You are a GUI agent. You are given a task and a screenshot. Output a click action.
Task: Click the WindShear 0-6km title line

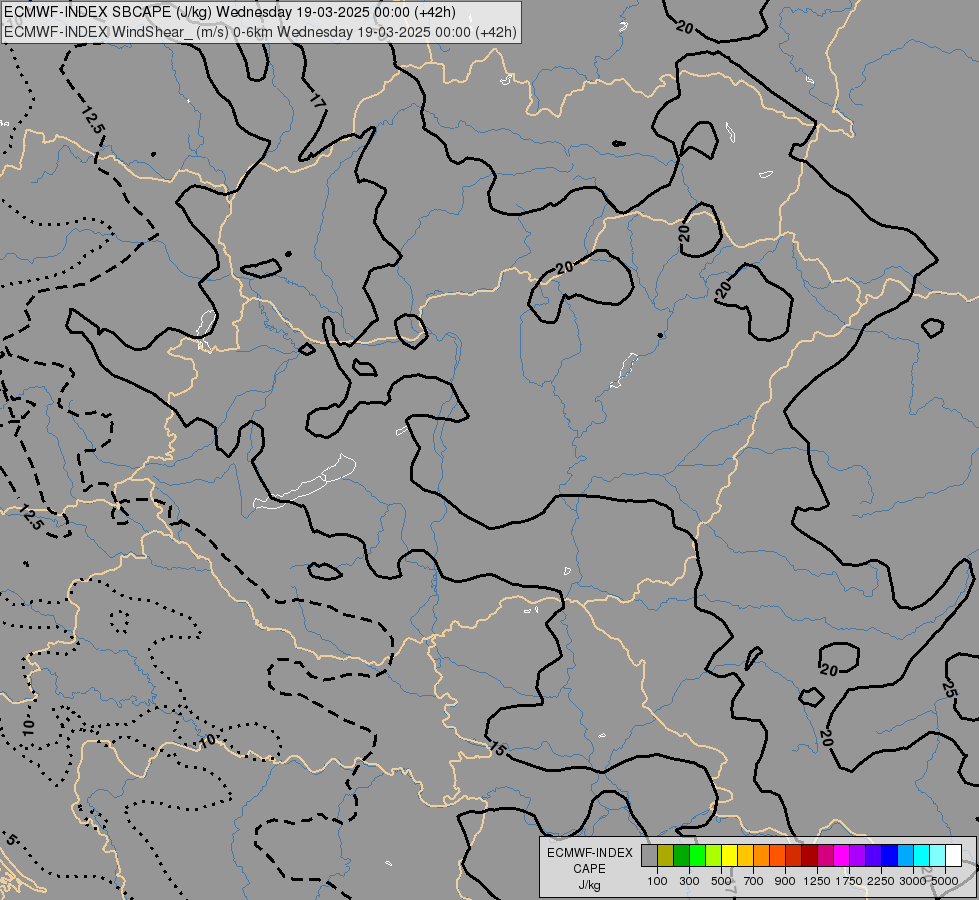pos(261,32)
